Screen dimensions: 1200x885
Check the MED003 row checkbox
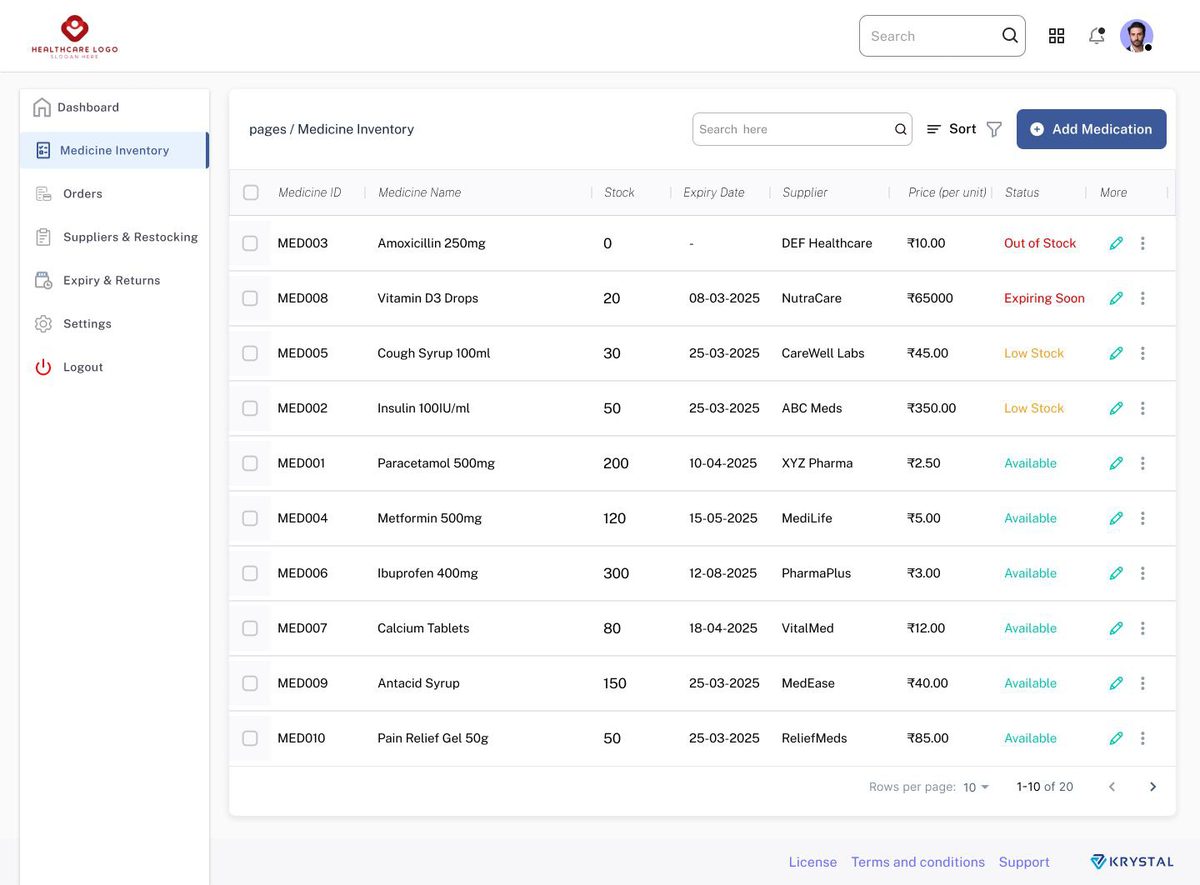coord(250,243)
